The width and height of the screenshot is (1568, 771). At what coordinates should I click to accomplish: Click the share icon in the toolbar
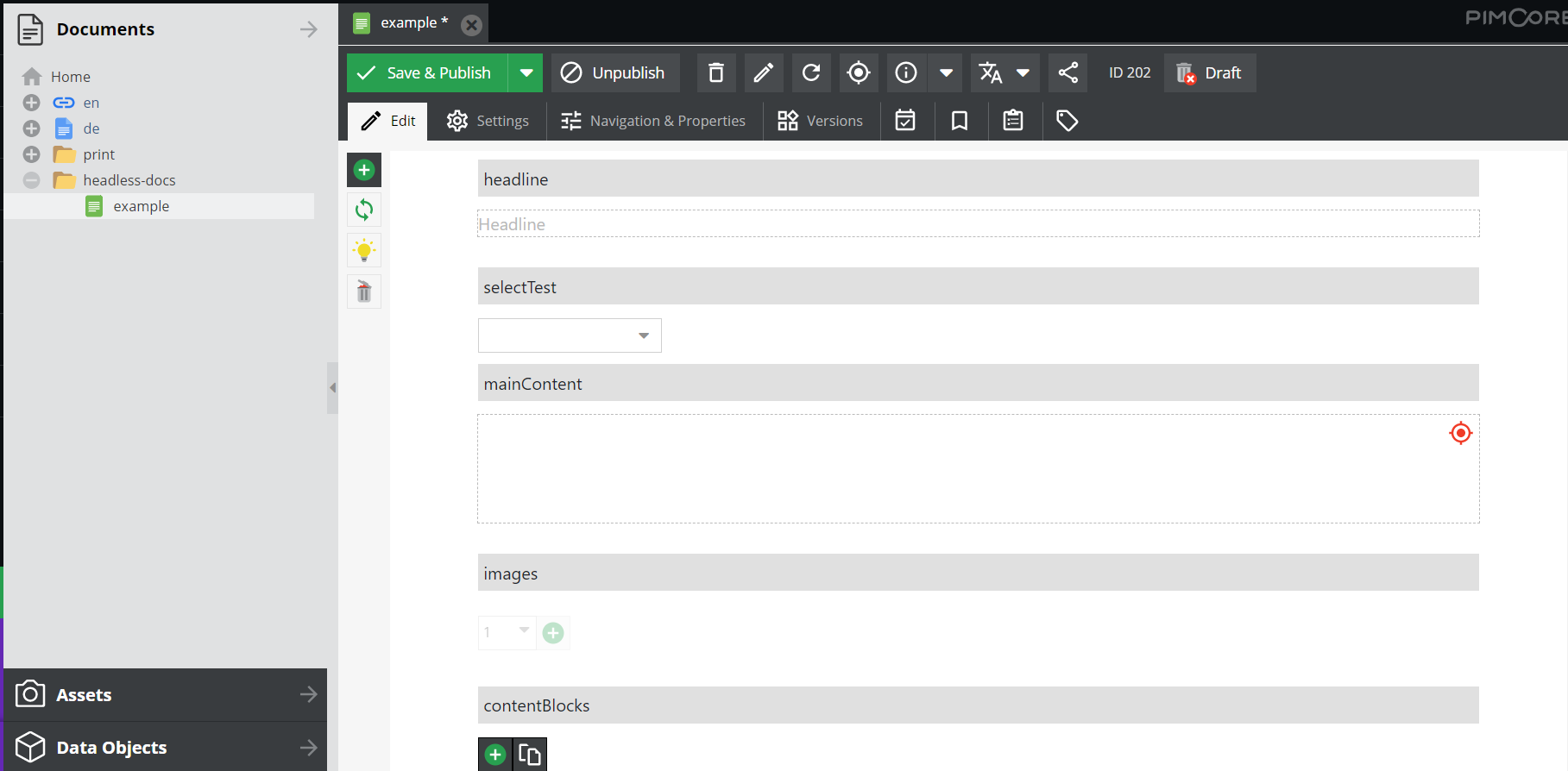point(1067,72)
